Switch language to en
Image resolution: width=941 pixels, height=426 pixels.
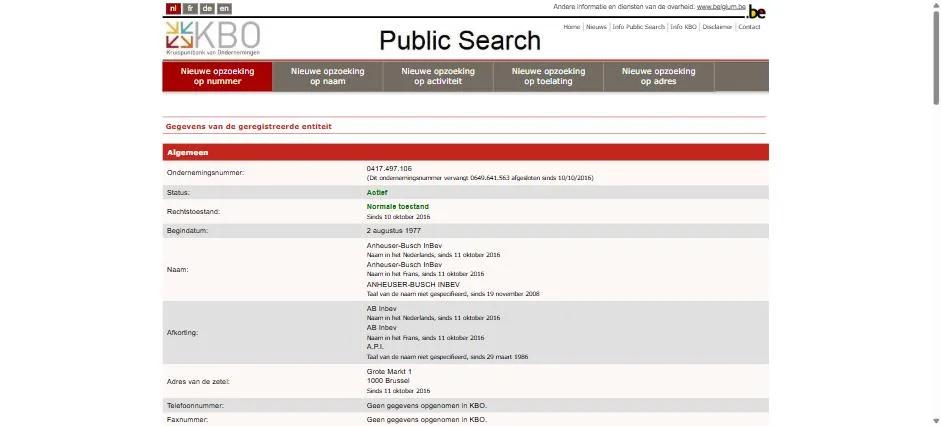224,8
